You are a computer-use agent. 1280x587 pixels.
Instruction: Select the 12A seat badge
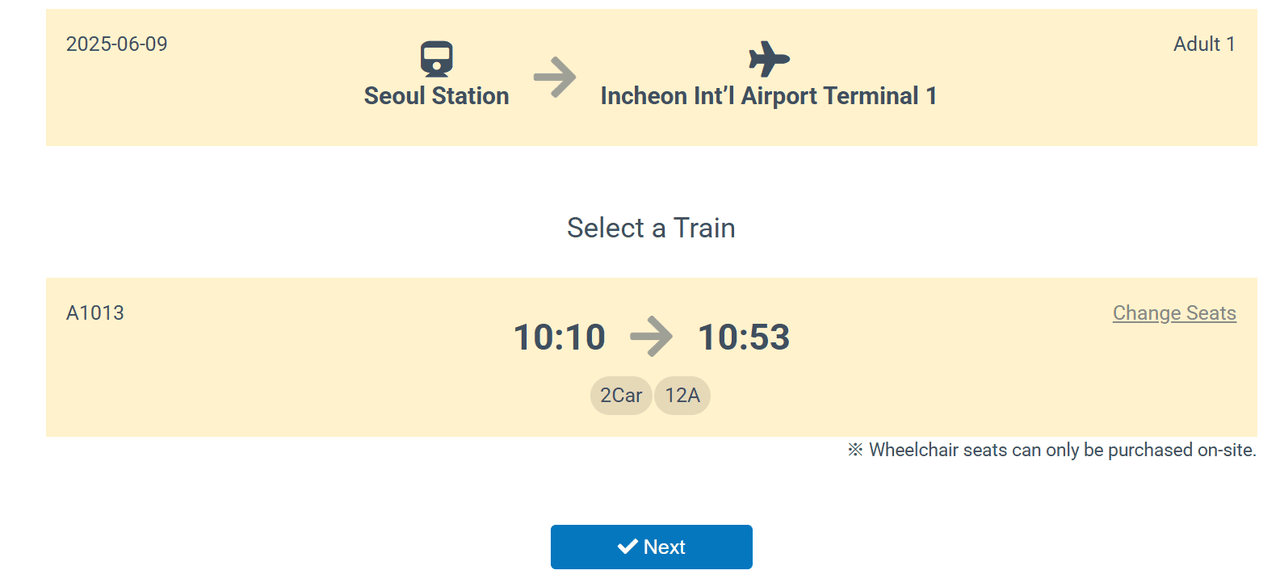pyautogui.click(x=682, y=395)
